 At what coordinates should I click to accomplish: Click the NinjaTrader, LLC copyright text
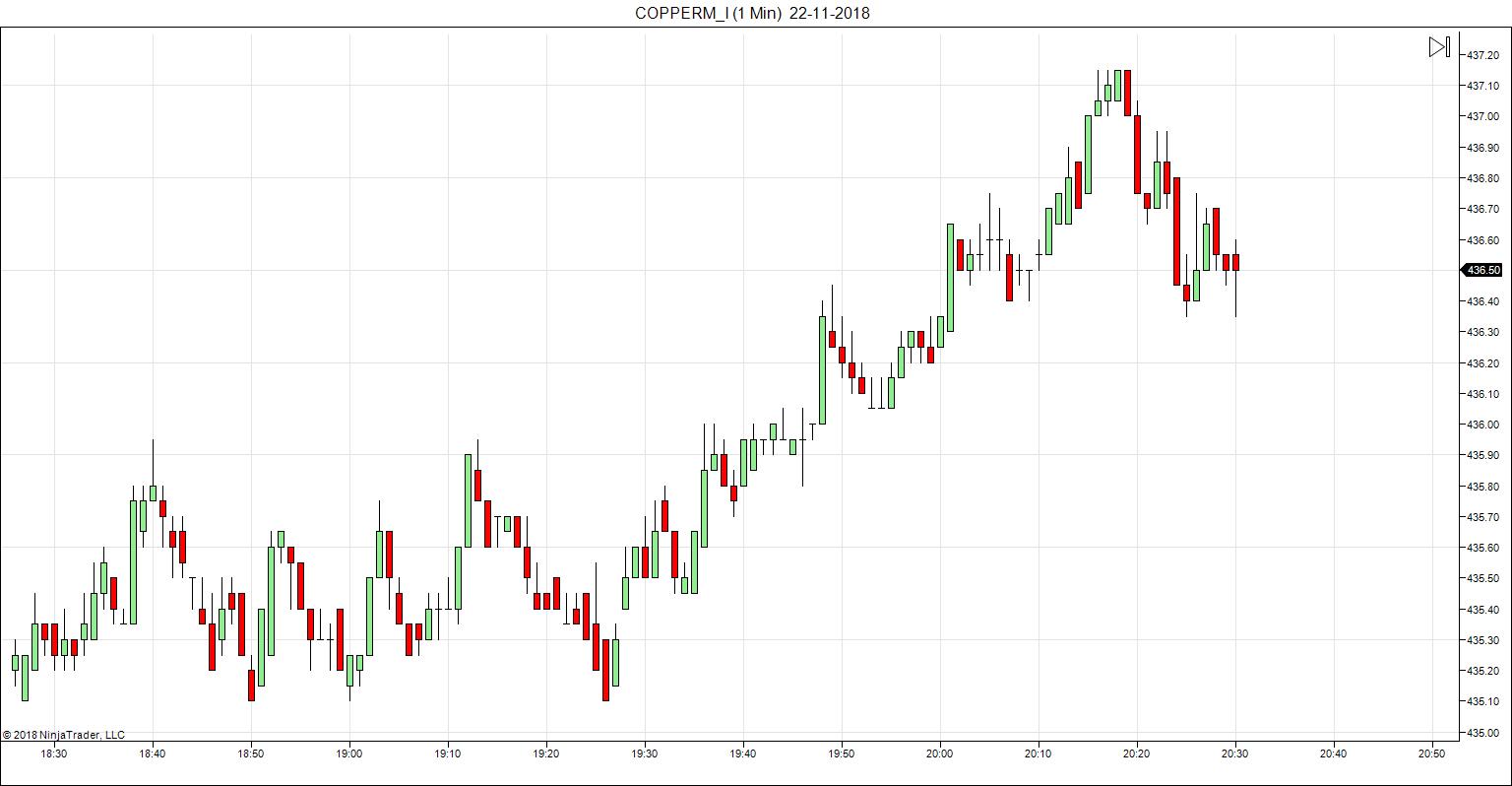[x=64, y=735]
